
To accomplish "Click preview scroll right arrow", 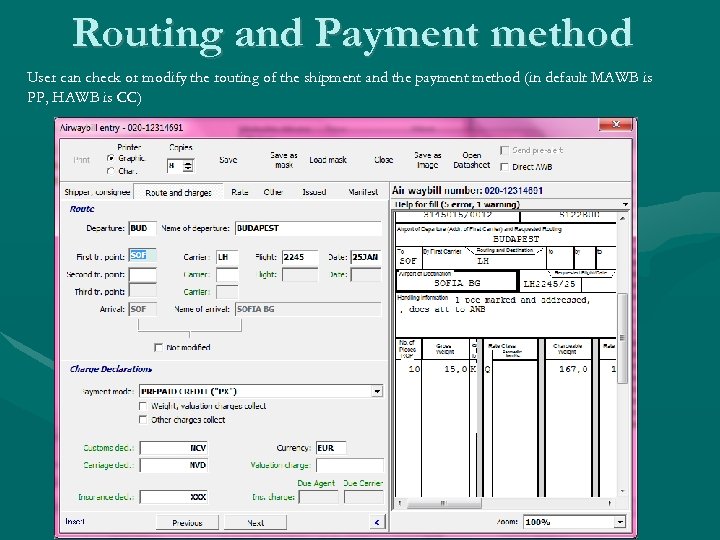I will tap(610, 503).
